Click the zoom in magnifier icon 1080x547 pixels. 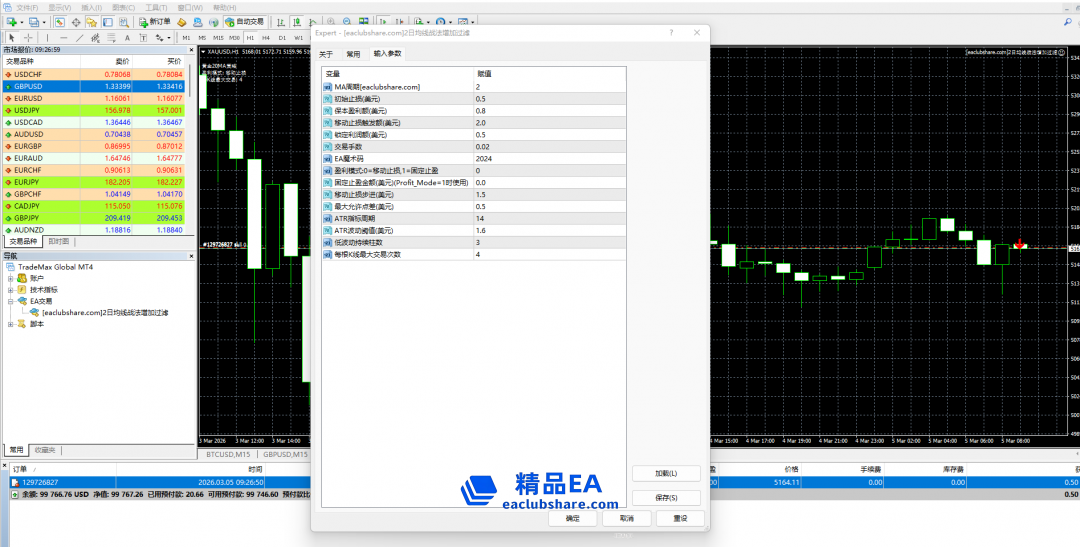coord(331,21)
